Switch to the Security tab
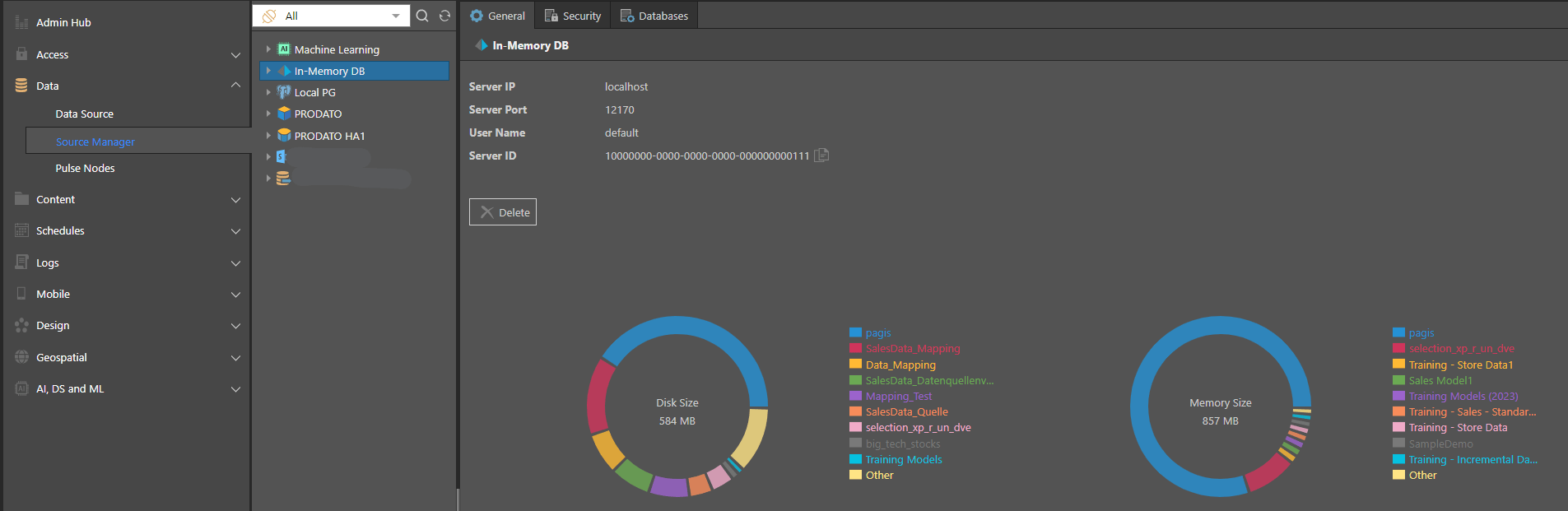The width and height of the screenshot is (1568, 511). [x=573, y=16]
